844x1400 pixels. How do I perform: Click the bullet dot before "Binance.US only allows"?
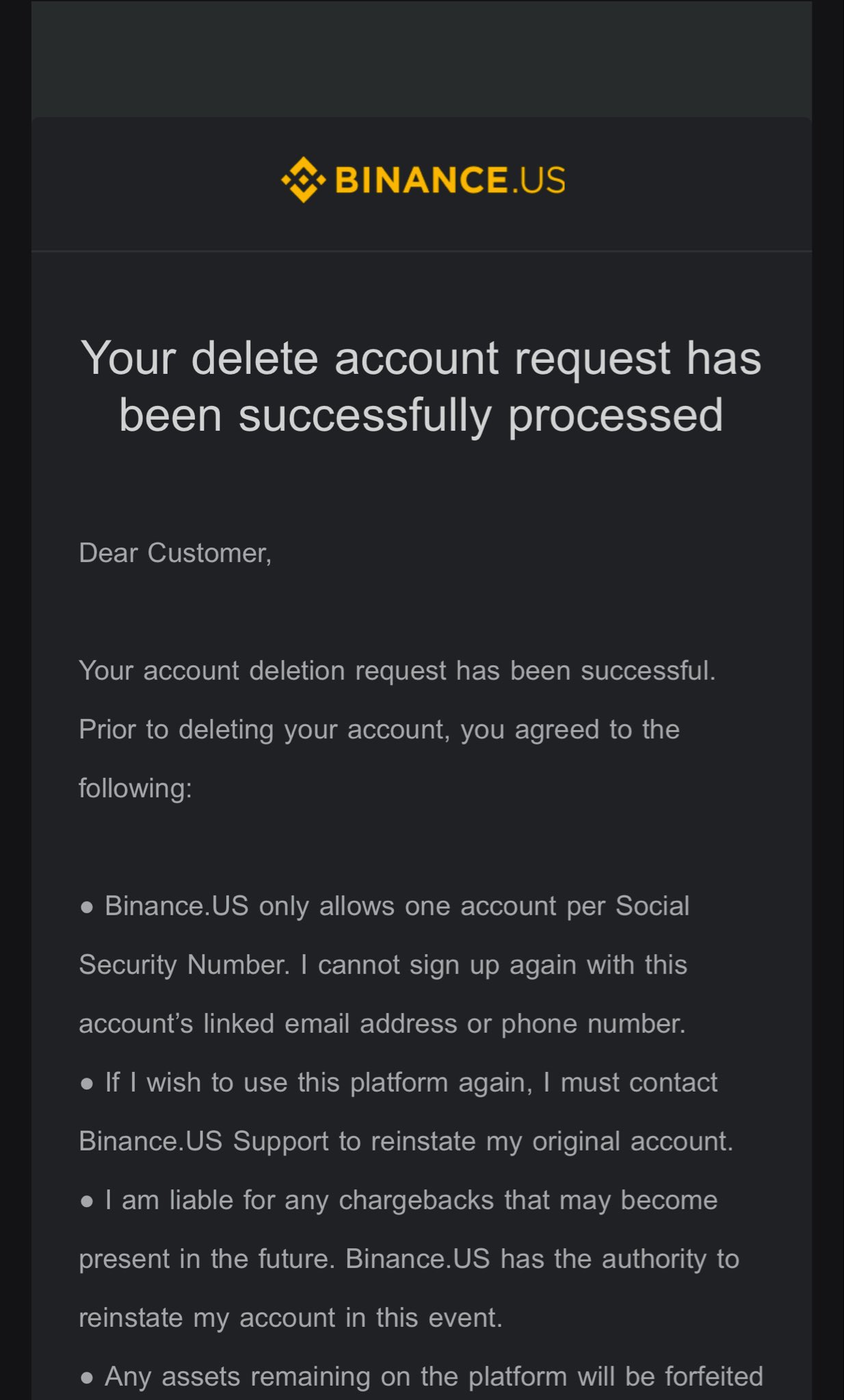[87, 908]
